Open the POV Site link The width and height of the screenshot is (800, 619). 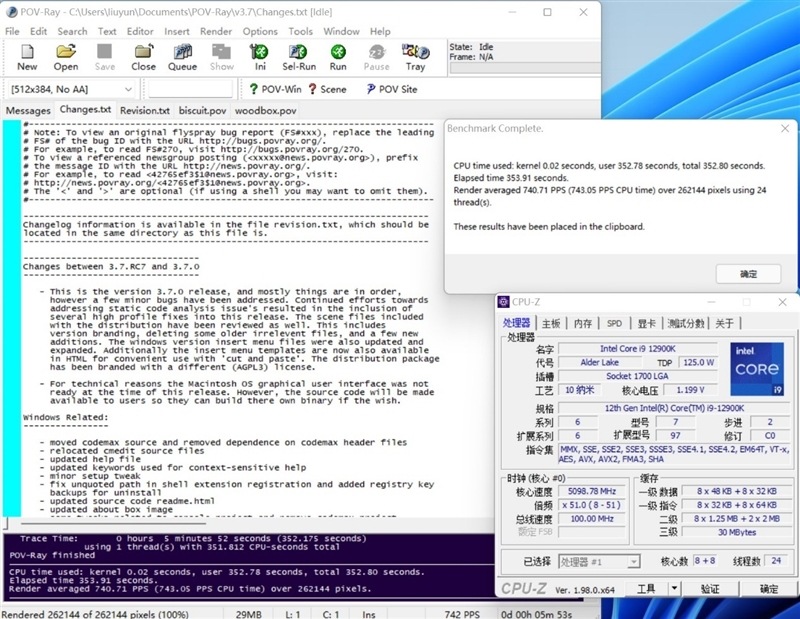[392, 89]
